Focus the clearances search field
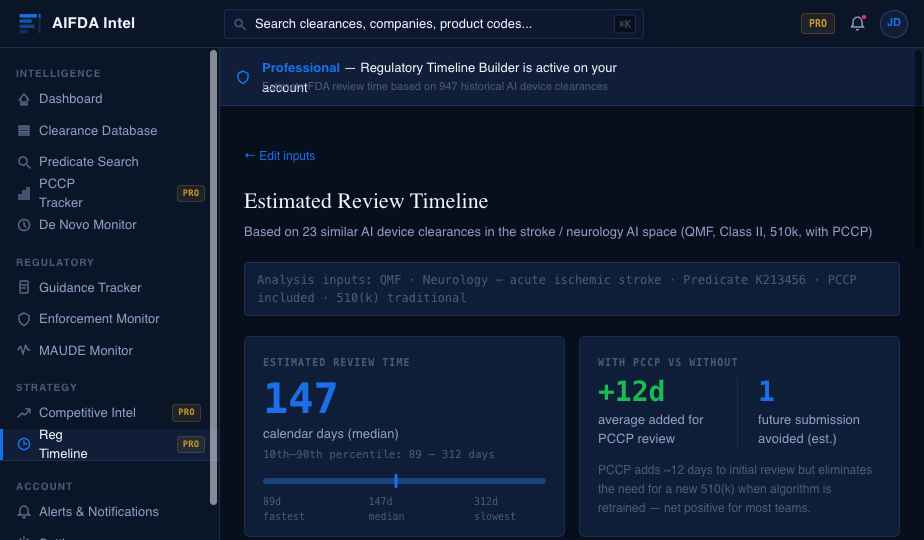The width and height of the screenshot is (924, 540). [433, 24]
